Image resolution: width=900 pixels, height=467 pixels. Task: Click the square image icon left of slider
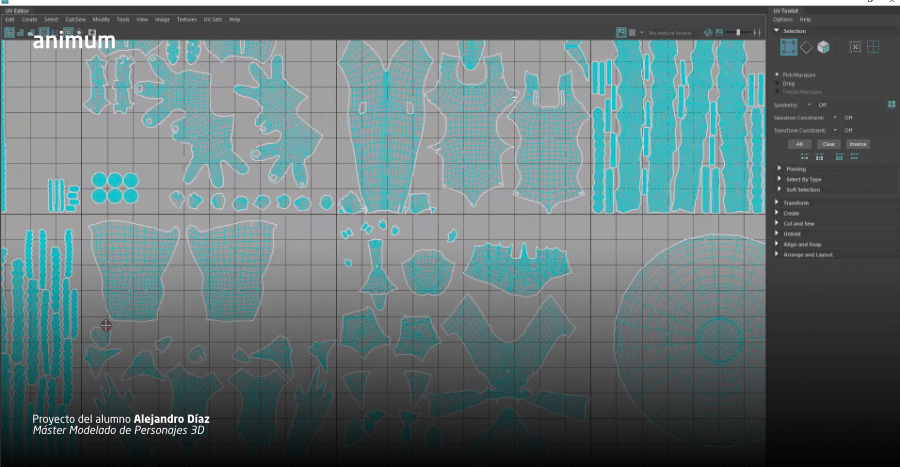click(719, 33)
